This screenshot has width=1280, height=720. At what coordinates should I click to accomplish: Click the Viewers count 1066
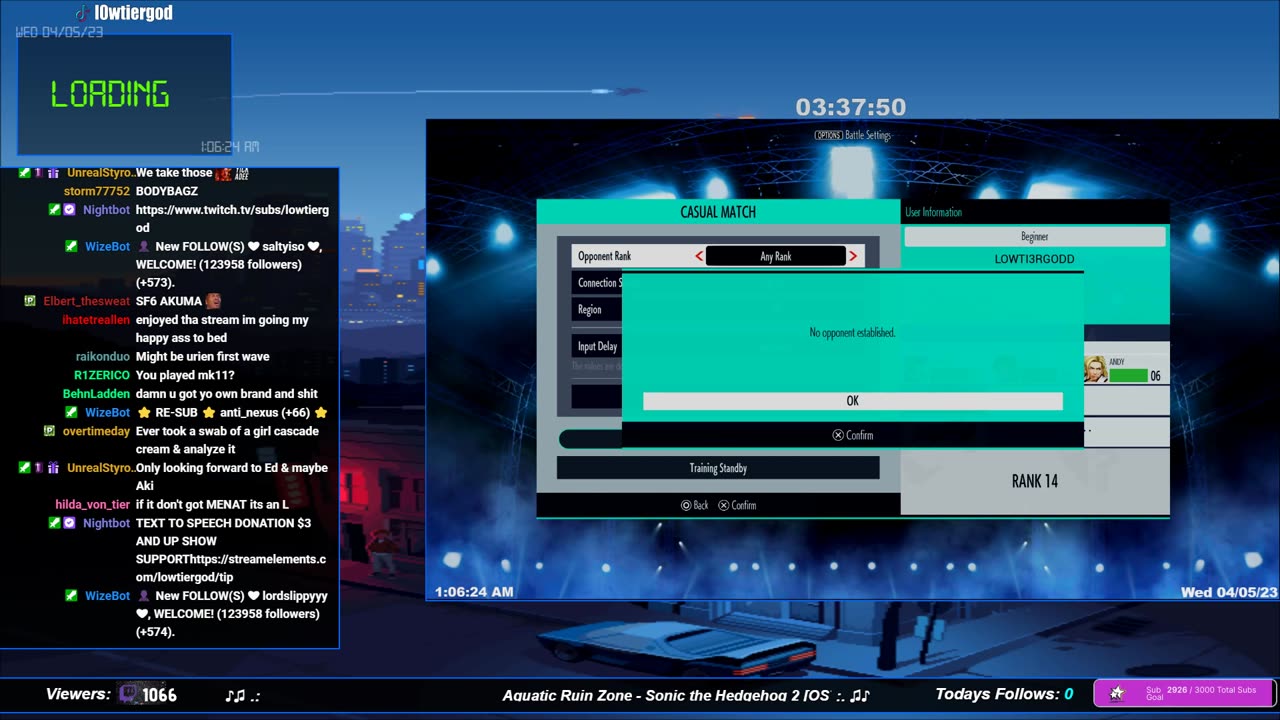tap(160, 695)
